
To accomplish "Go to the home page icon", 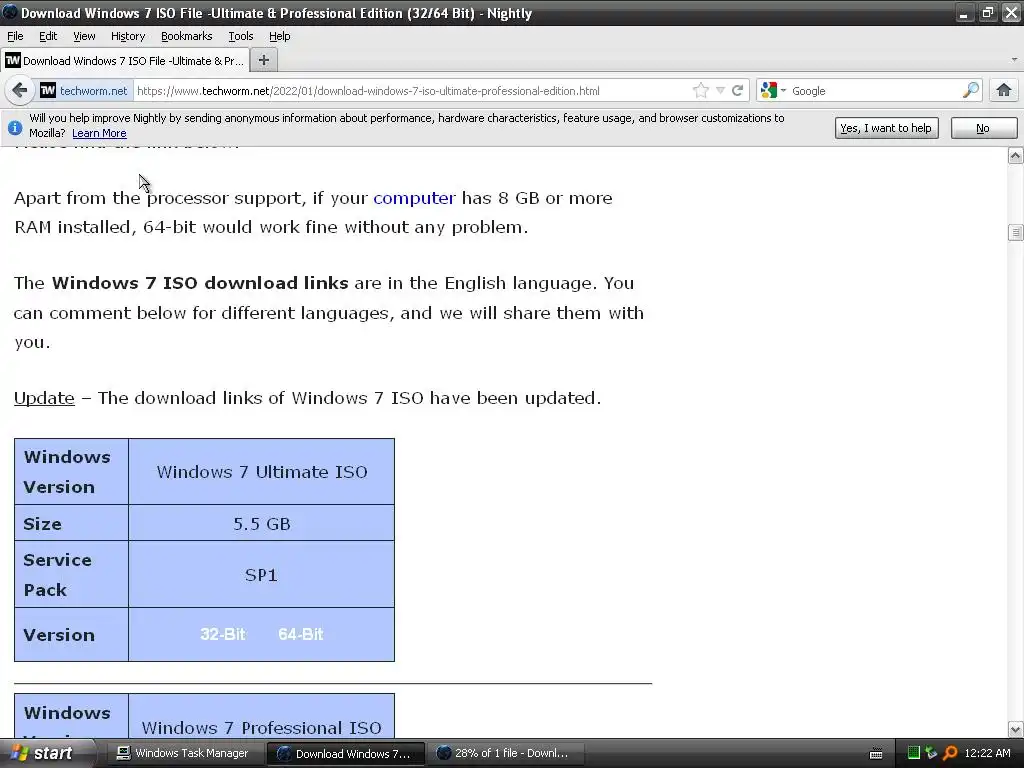I will click(x=1004, y=90).
